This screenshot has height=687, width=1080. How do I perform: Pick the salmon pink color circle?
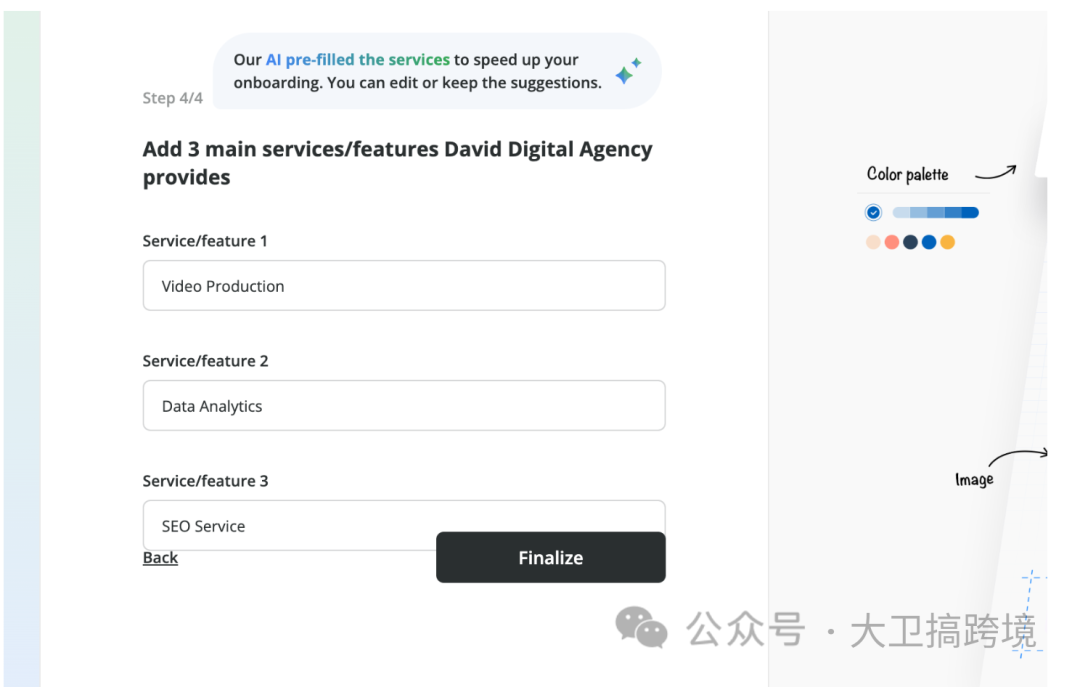[892, 242]
